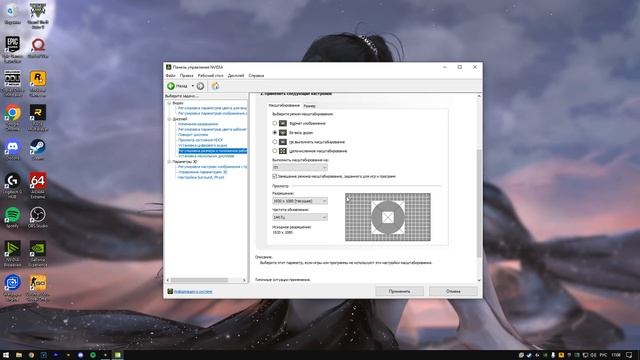
Task: Switch to the Size tab
Action: tap(309, 106)
